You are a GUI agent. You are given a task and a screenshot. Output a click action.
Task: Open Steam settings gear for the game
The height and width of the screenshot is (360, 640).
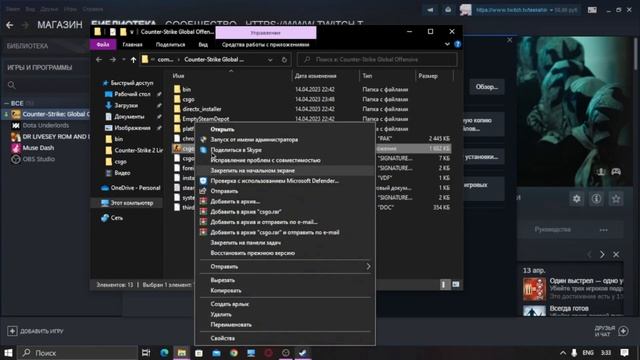click(x=576, y=199)
